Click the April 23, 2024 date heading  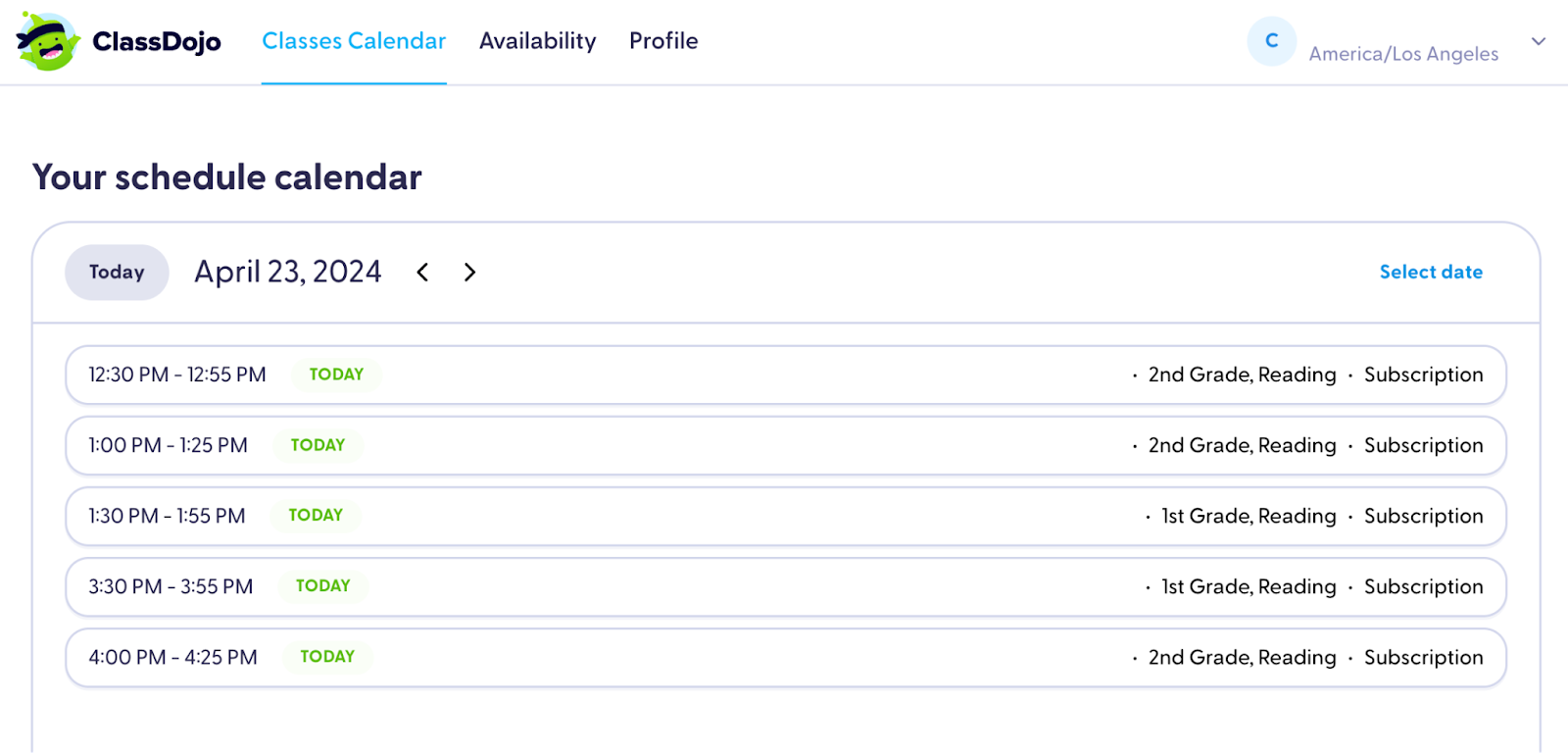(287, 272)
